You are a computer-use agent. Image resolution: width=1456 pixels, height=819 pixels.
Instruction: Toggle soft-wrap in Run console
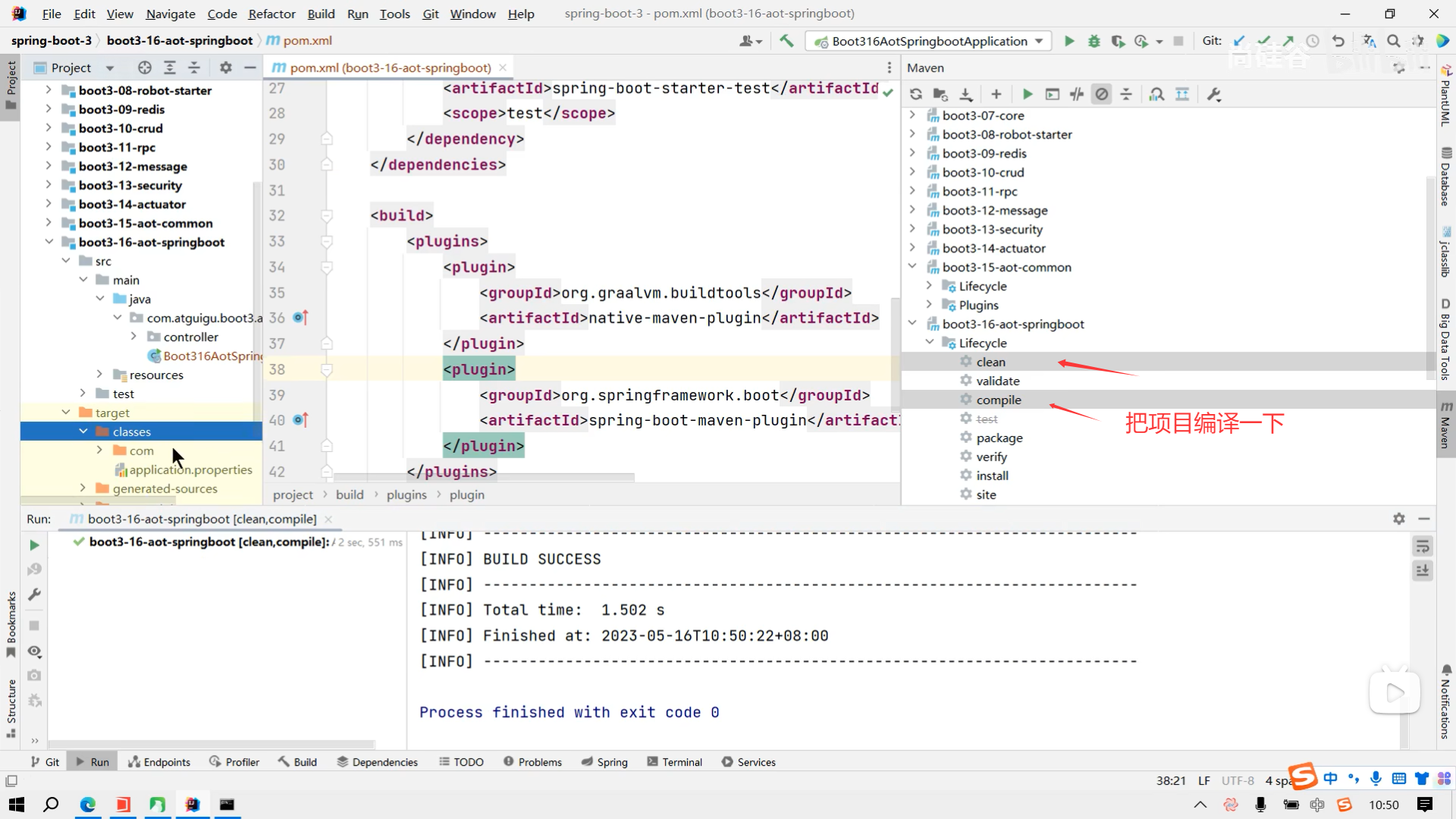(x=1422, y=546)
